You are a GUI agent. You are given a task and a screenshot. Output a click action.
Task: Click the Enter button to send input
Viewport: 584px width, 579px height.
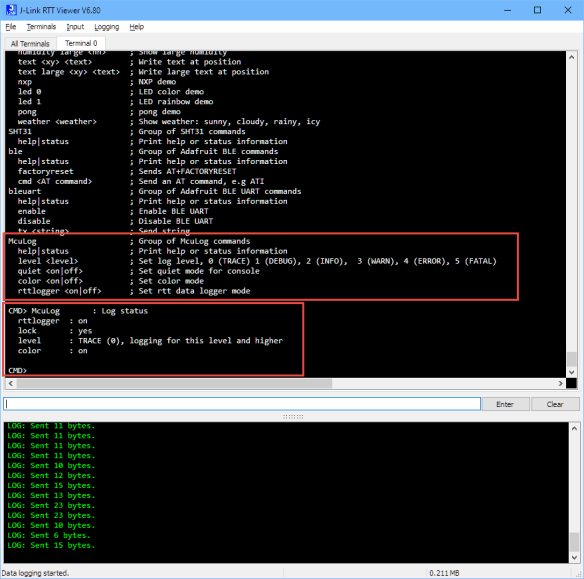[x=505, y=404]
